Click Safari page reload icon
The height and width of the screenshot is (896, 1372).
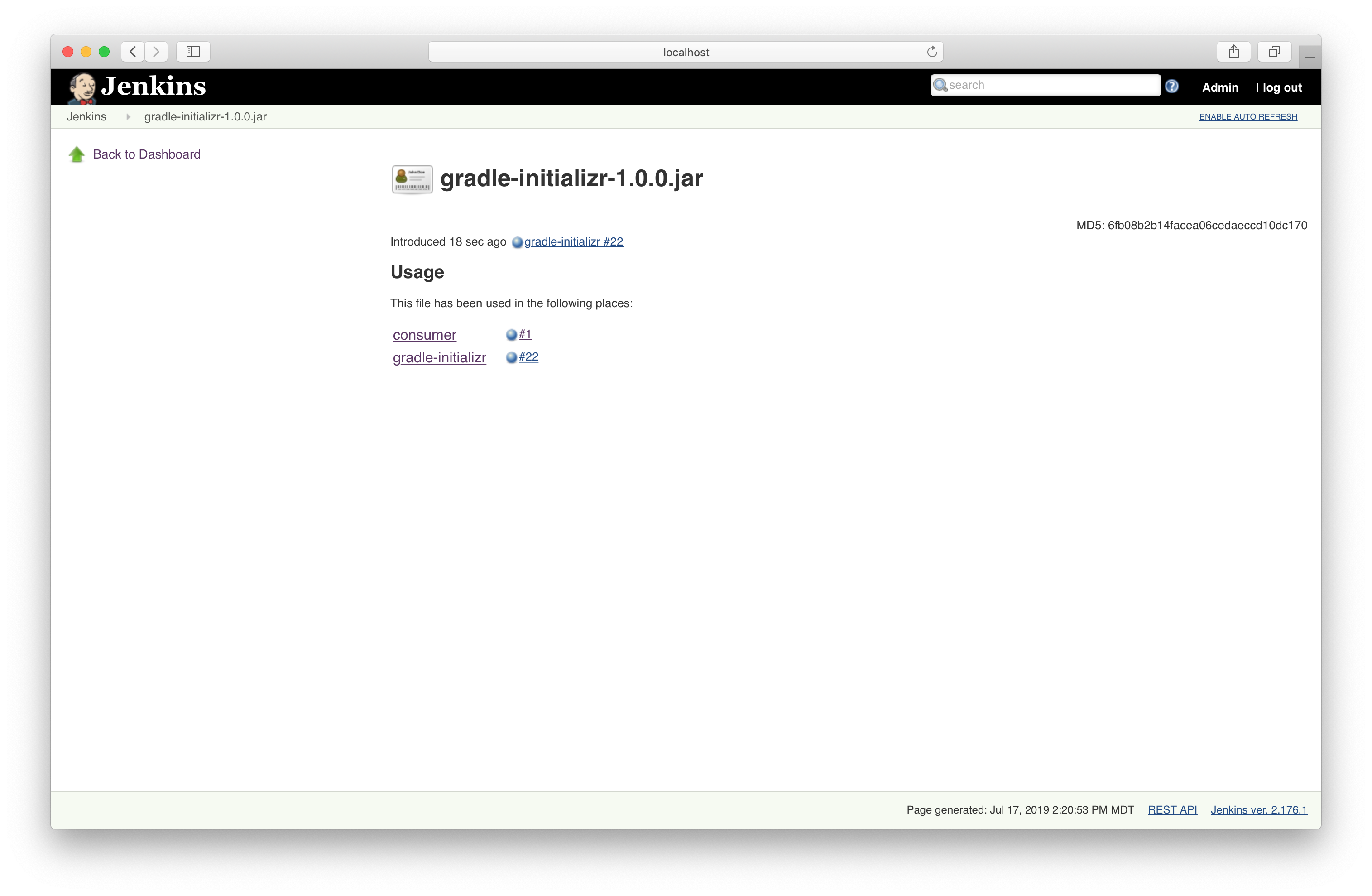931,52
